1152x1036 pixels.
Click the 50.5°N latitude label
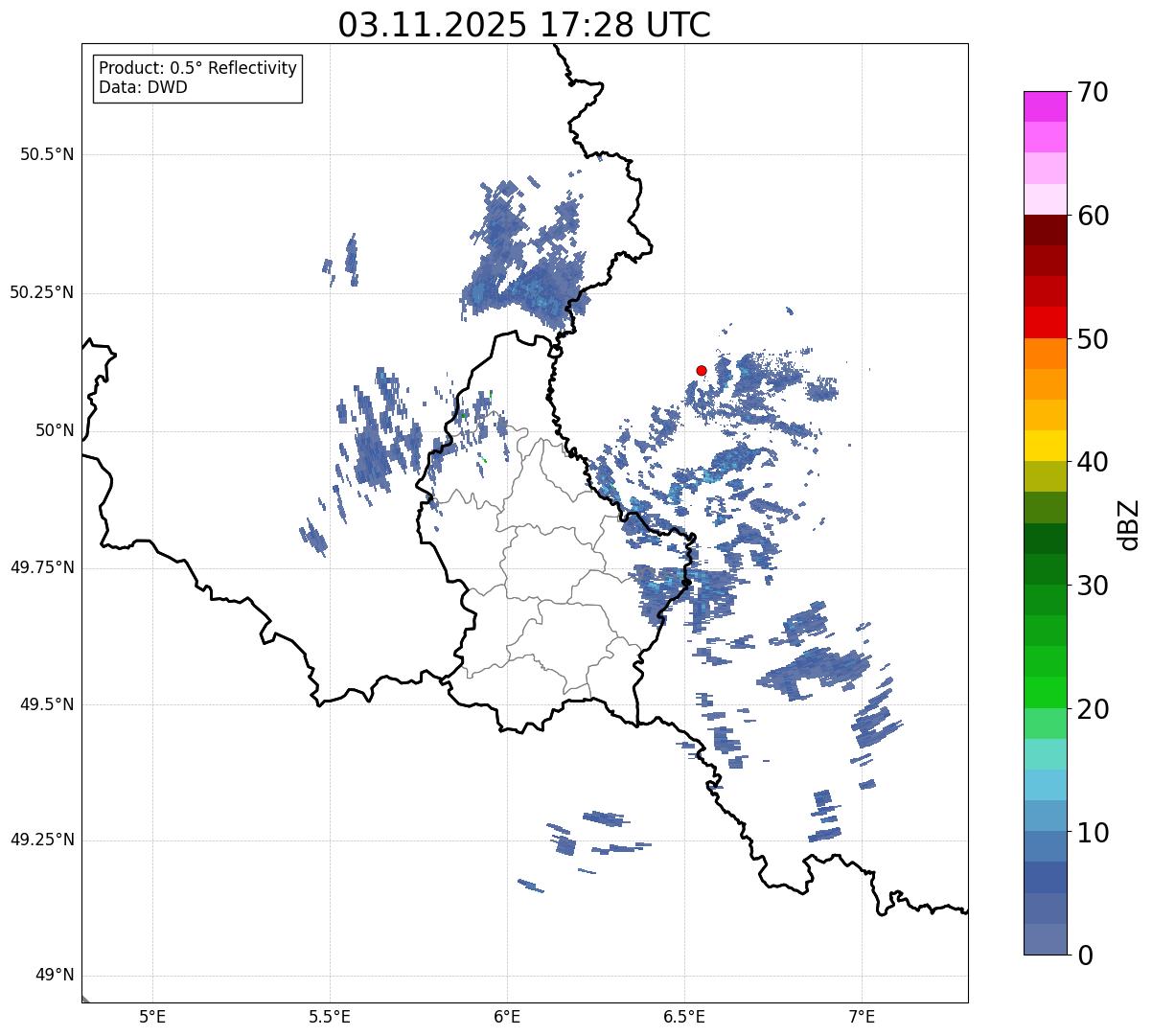tap(47, 154)
